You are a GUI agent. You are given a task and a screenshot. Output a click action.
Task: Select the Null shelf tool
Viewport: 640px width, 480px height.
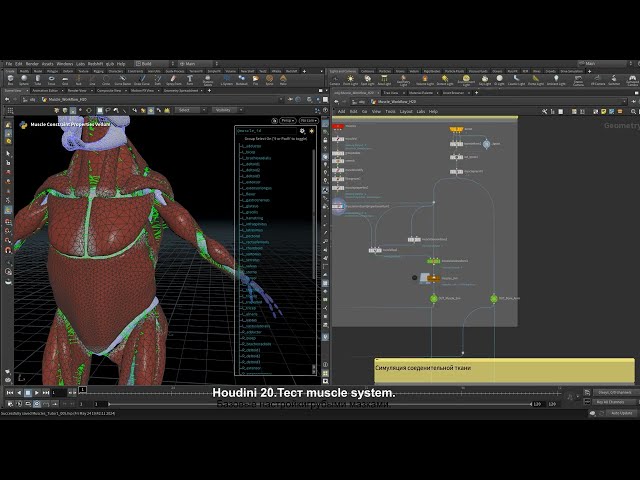(x=79, y=80)
